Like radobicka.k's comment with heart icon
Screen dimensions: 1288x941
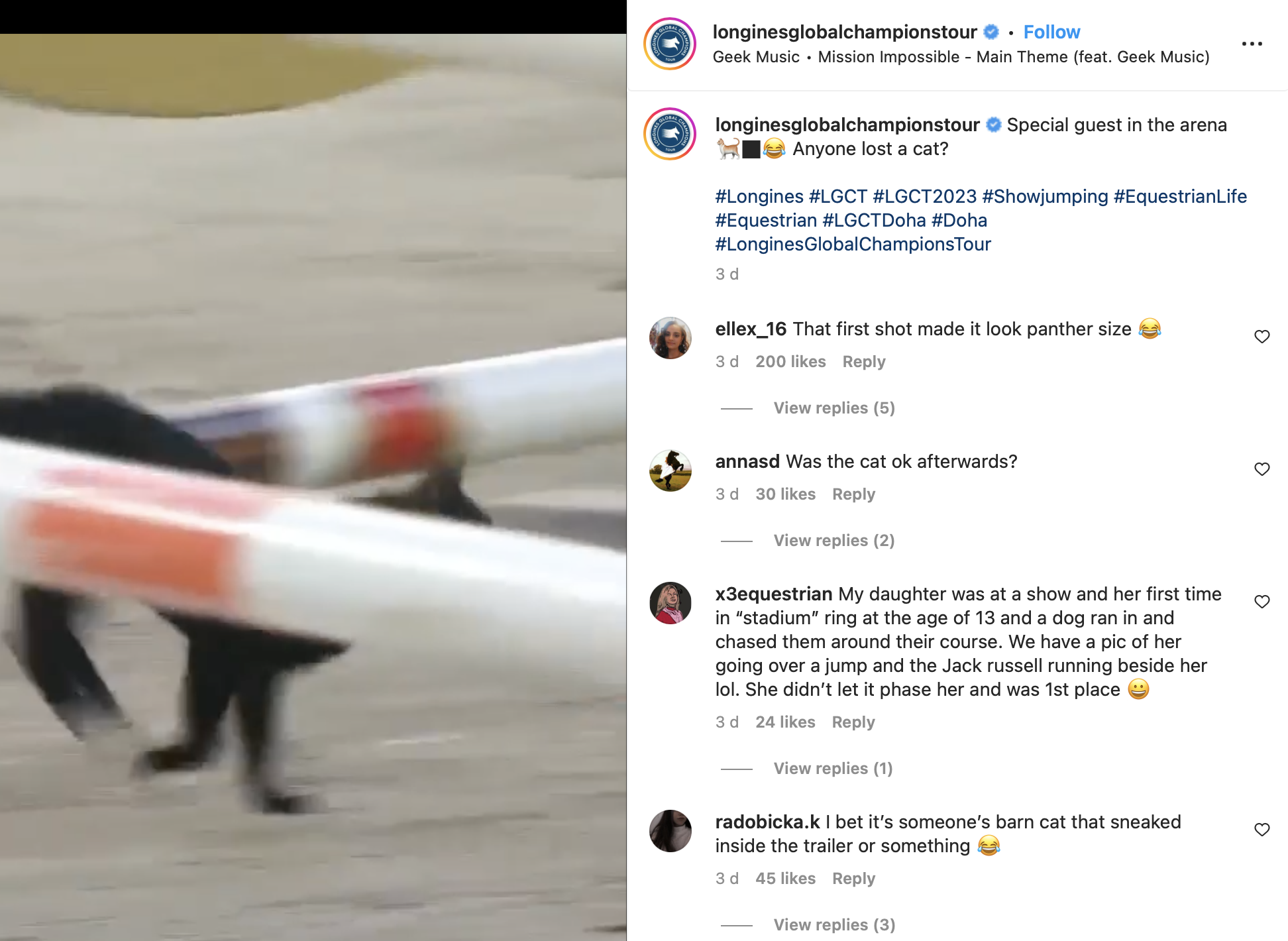(x=1261, y=830)
